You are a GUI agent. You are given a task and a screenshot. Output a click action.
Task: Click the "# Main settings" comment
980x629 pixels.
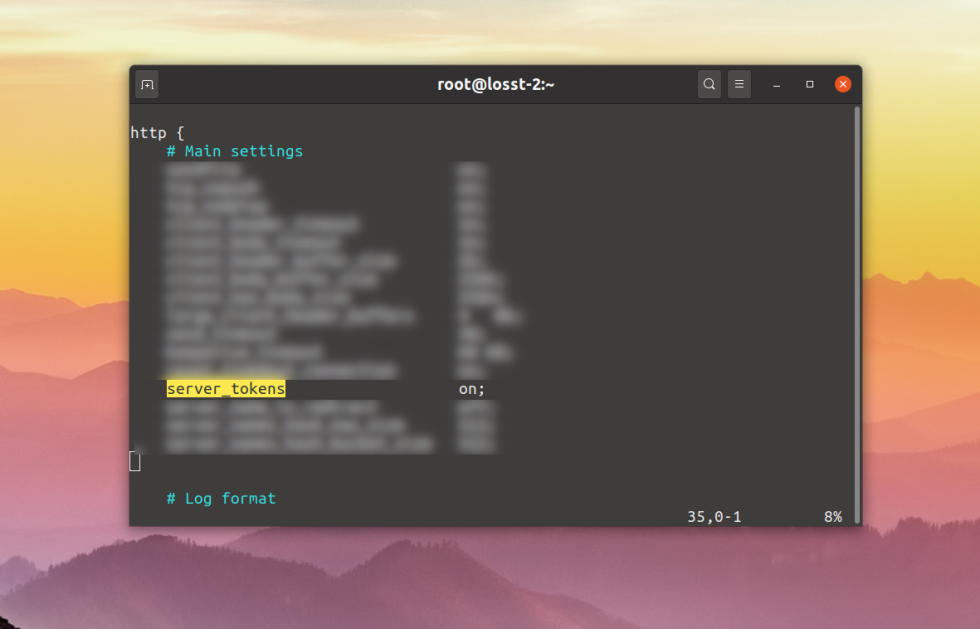[x=235, y=151]
